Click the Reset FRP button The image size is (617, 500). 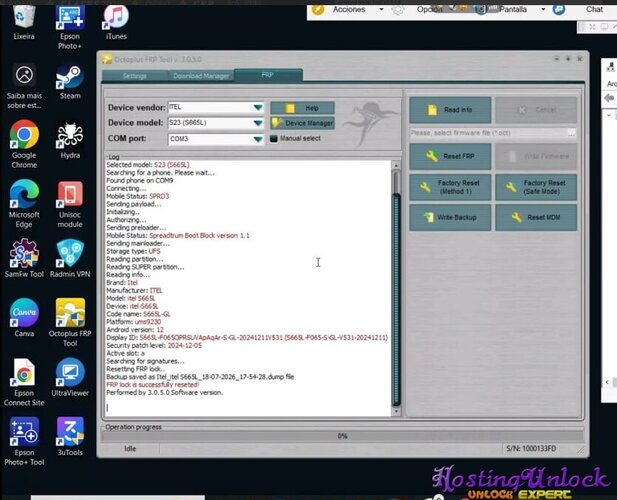(450, 157)
